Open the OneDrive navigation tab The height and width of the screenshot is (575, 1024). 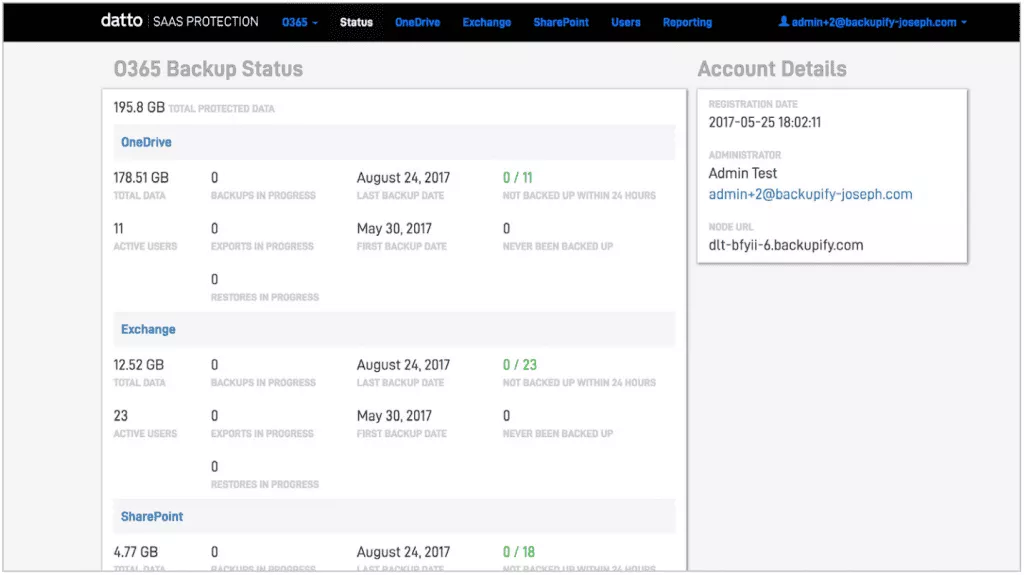coord(417,22)
